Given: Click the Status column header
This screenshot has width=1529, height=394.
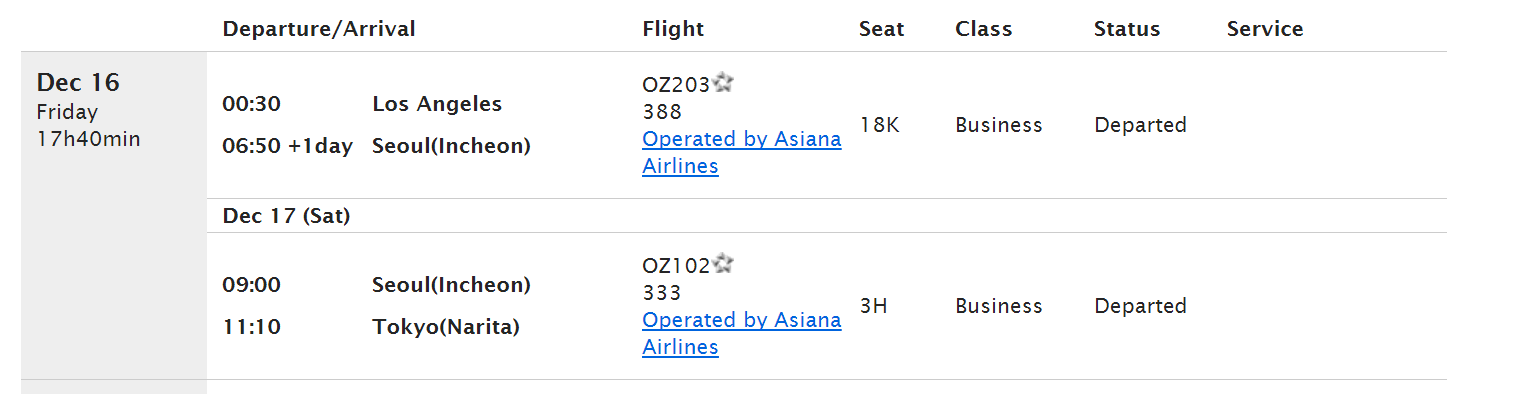Looking at the screenshot, I should [x=1127, y=29].
